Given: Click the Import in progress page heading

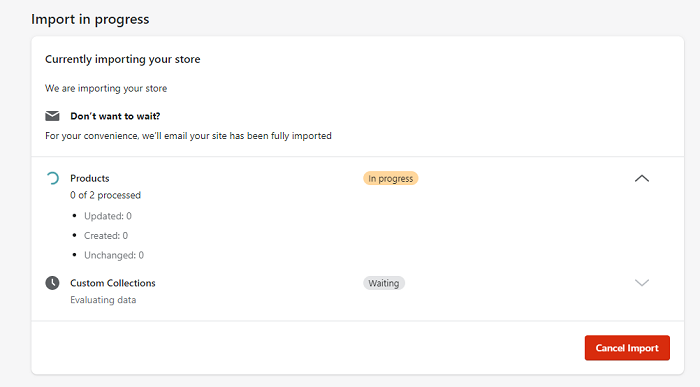Looking at the screenshot, I should pyautogui.click(x=90, y=19).
